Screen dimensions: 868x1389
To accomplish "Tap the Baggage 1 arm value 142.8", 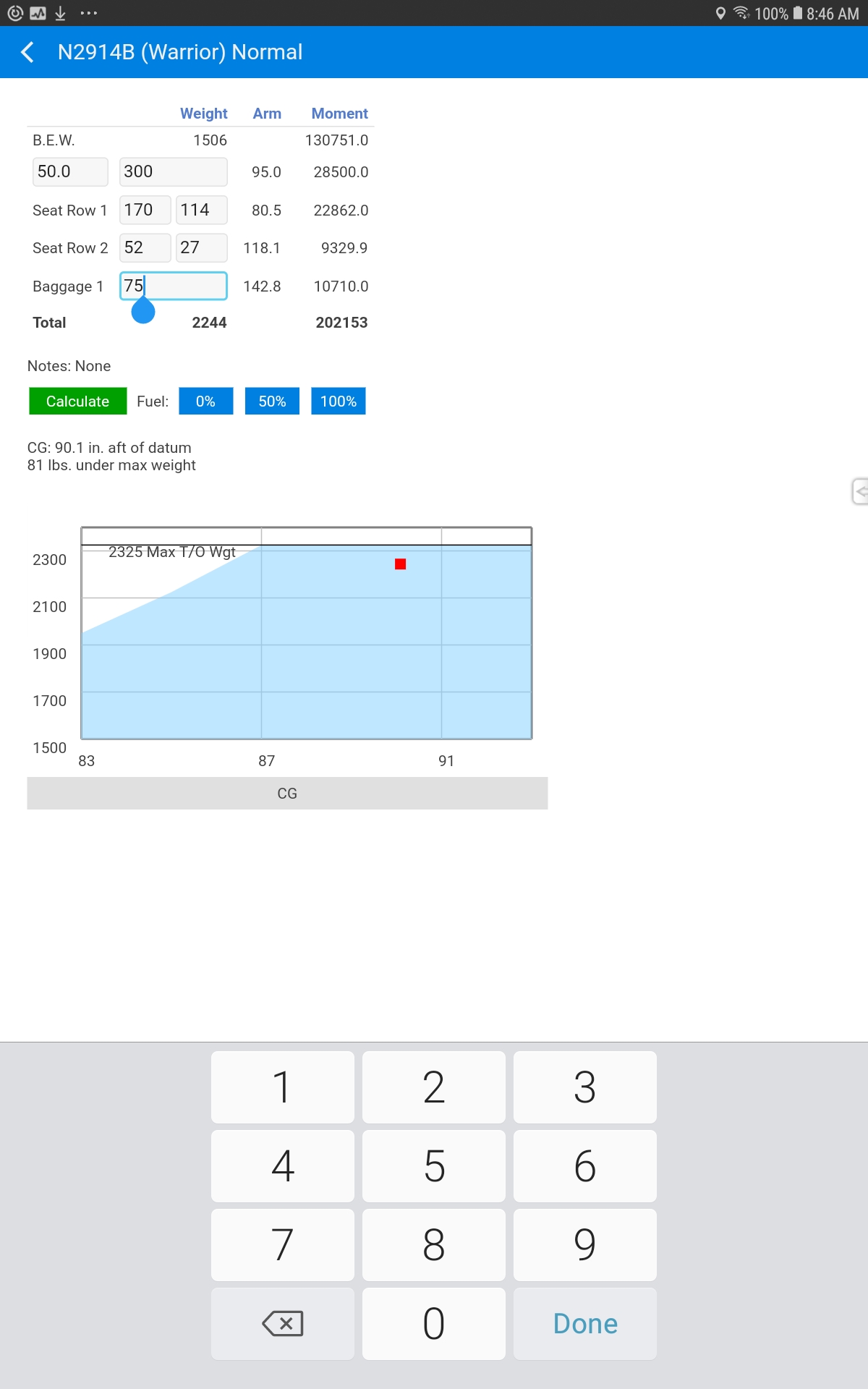I will tap(262, 286).
